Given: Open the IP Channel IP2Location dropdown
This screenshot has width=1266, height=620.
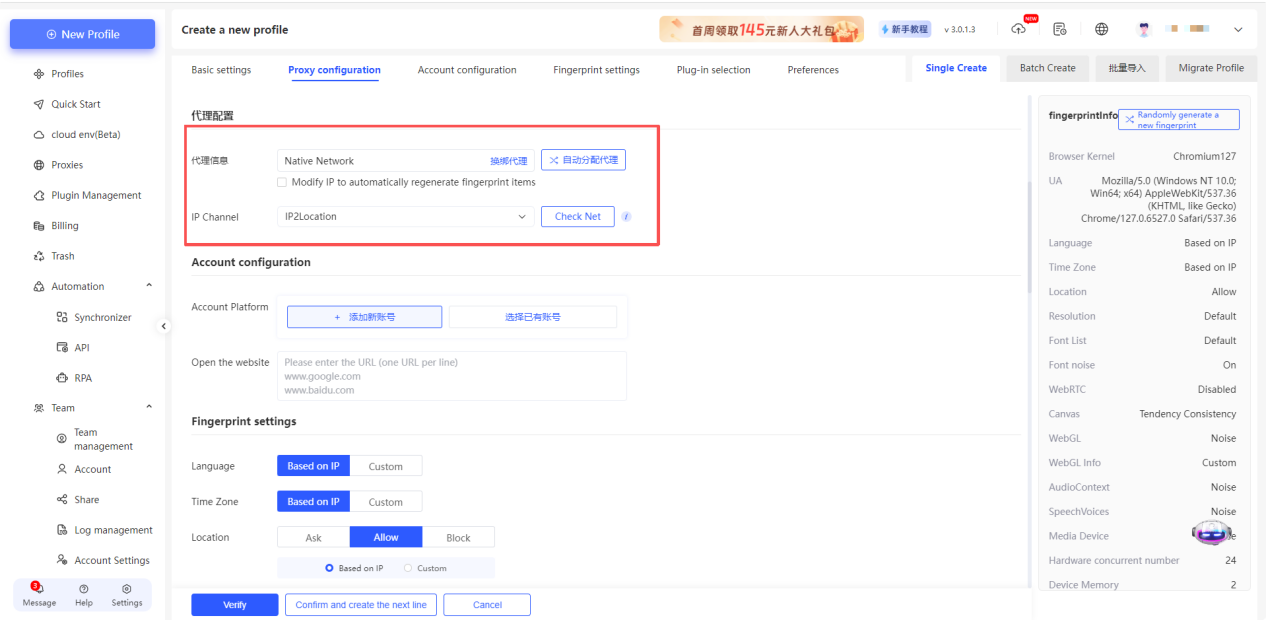Looking at the screenshot, I should 405,217.
